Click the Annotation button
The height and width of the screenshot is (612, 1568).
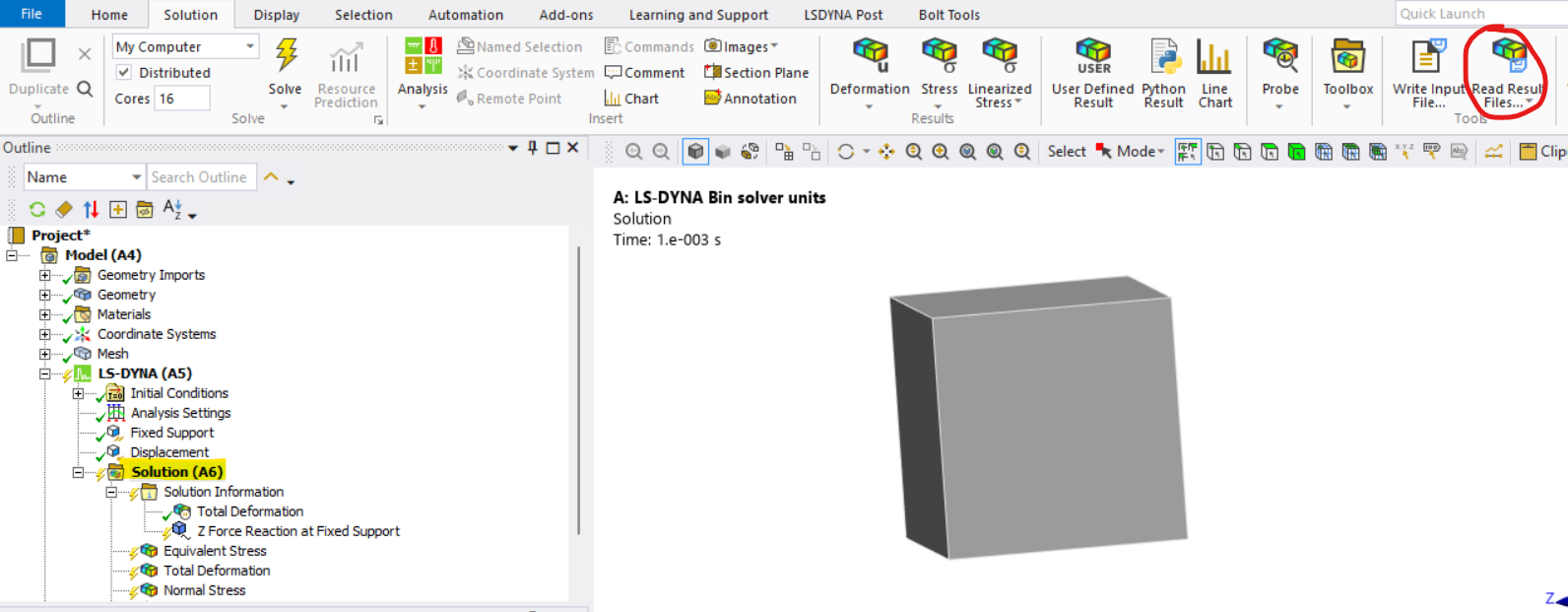pyautogui.click(x=751, y=99)
